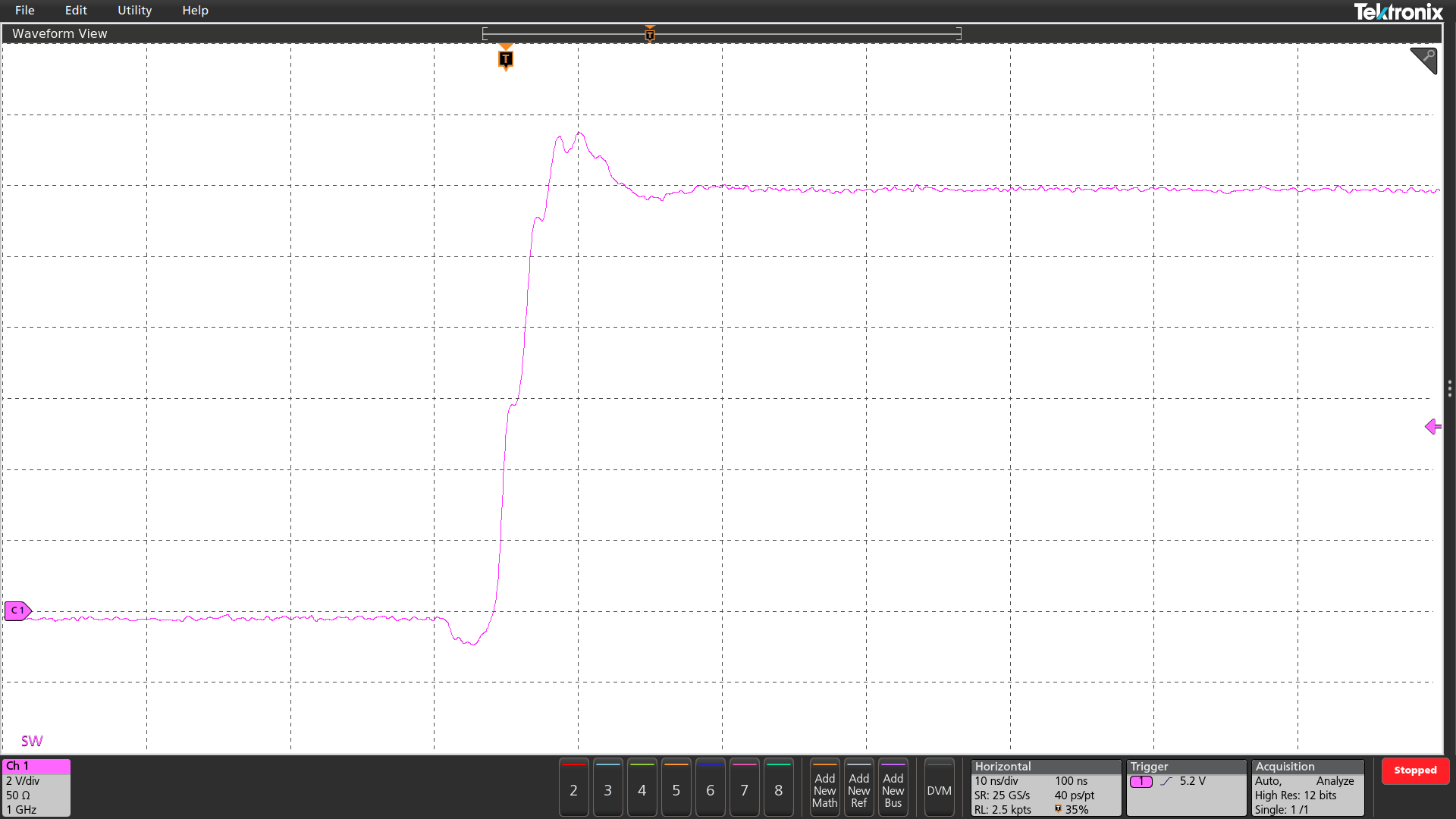Open the Ch 1 settings badge
The image size is (1456, 819).
pos(36,788)
